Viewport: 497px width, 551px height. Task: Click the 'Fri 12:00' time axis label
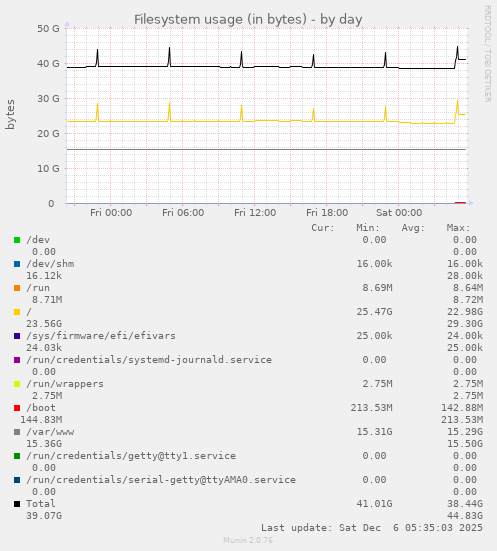255,213
